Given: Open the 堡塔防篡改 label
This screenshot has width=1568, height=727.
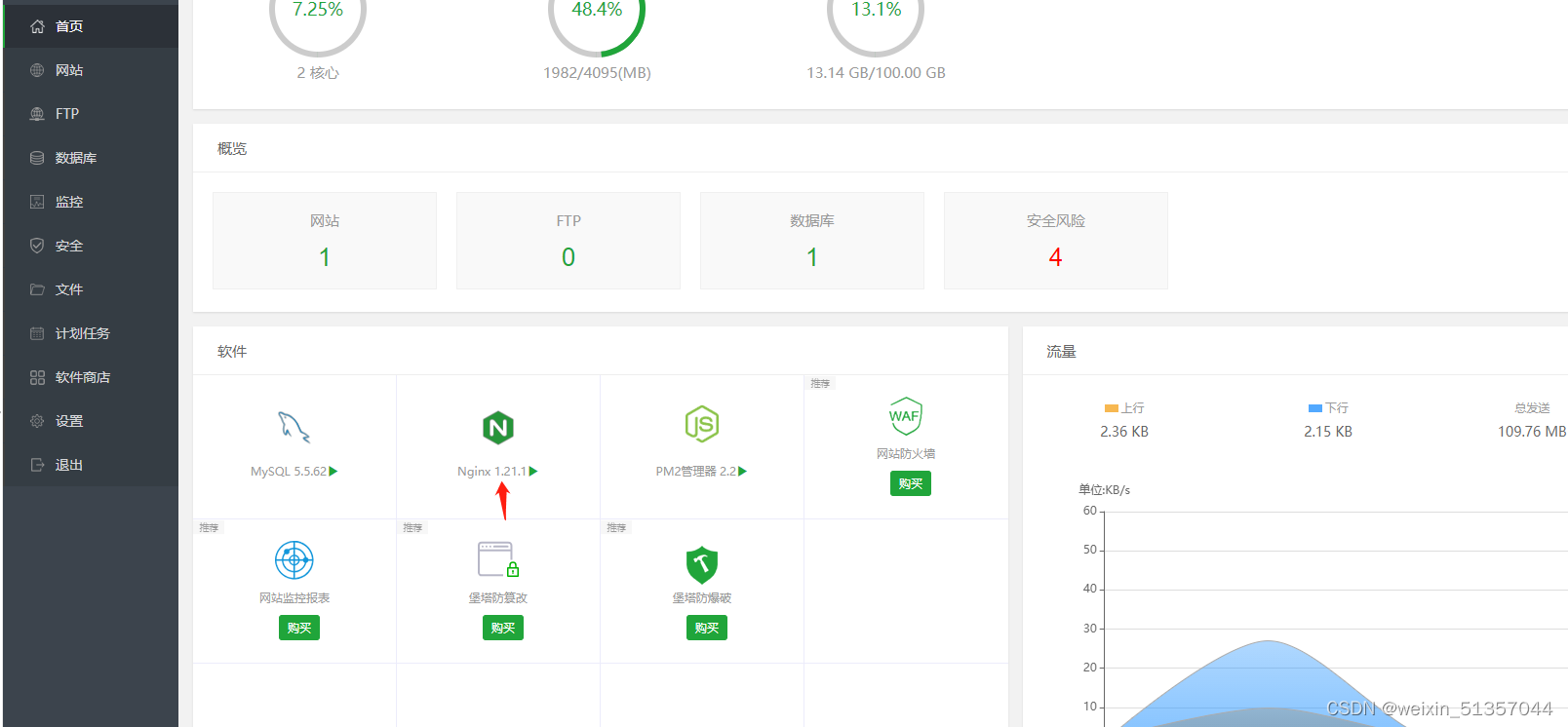Looking at the screenshot, I should 498,598.
